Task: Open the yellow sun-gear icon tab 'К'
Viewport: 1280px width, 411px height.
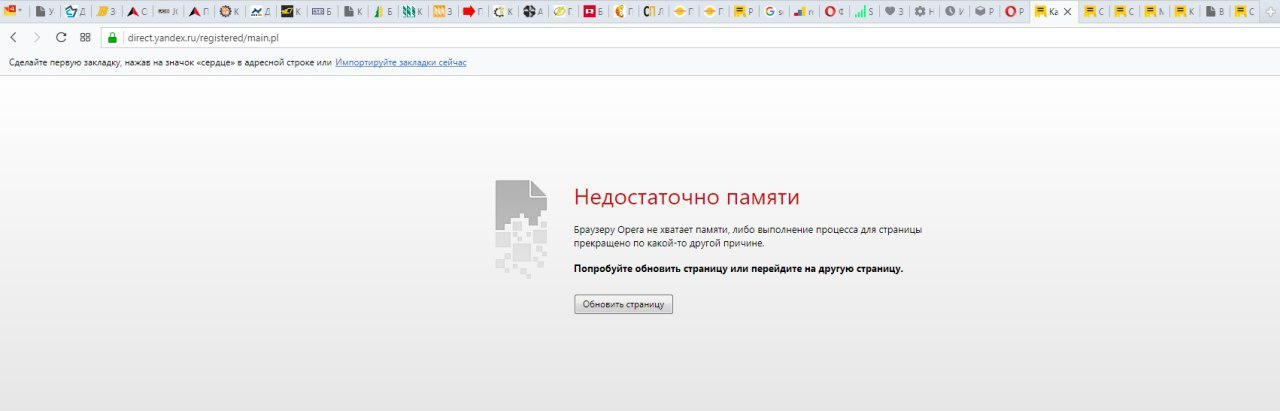Action: [x=505, y=12]
